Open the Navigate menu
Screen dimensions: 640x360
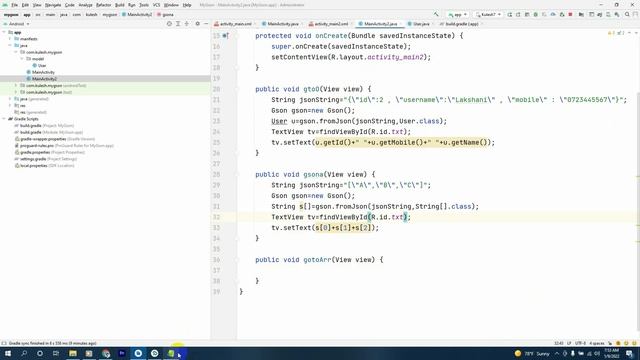point(53,5)
